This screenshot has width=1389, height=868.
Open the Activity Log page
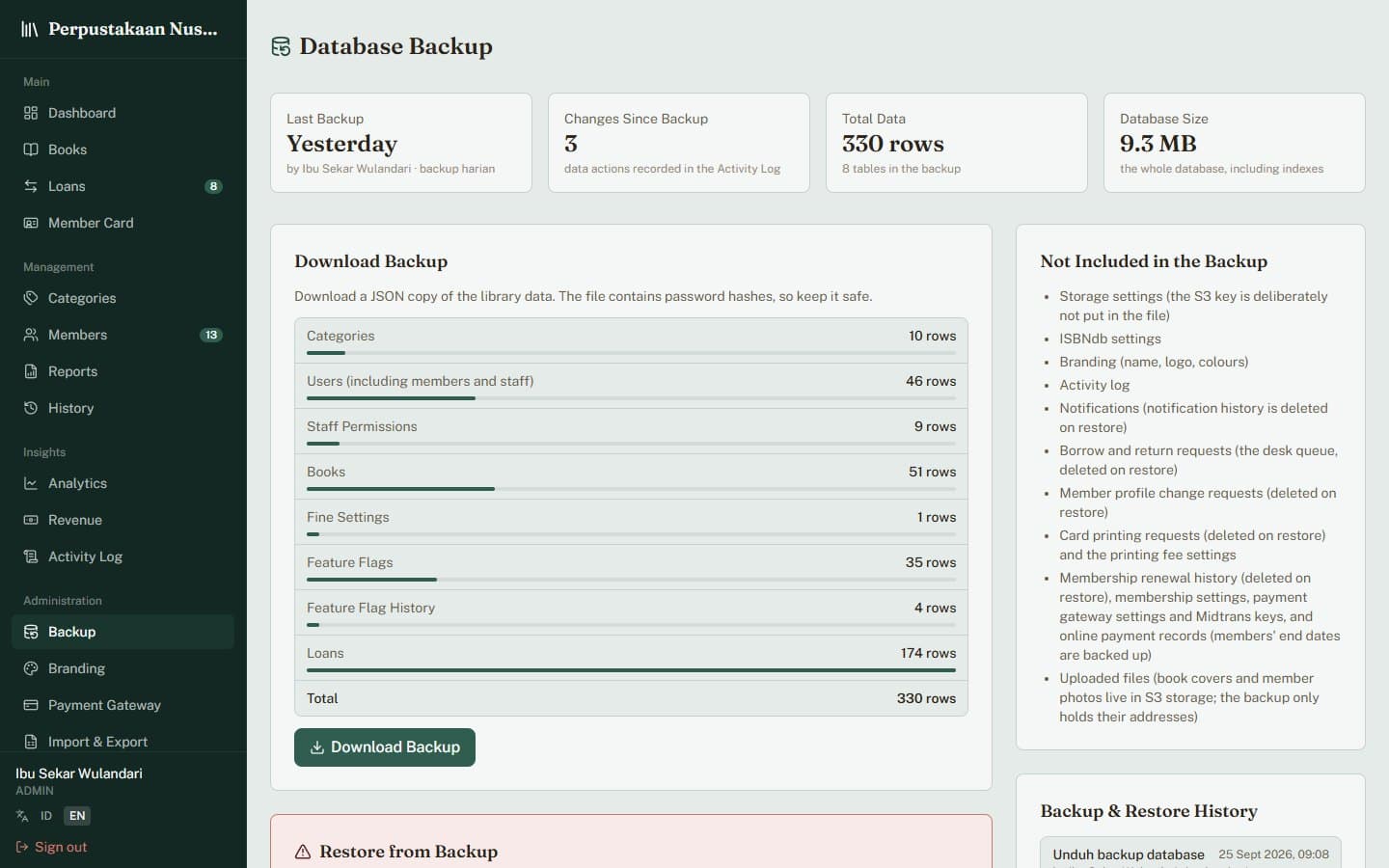coord(123,556)
